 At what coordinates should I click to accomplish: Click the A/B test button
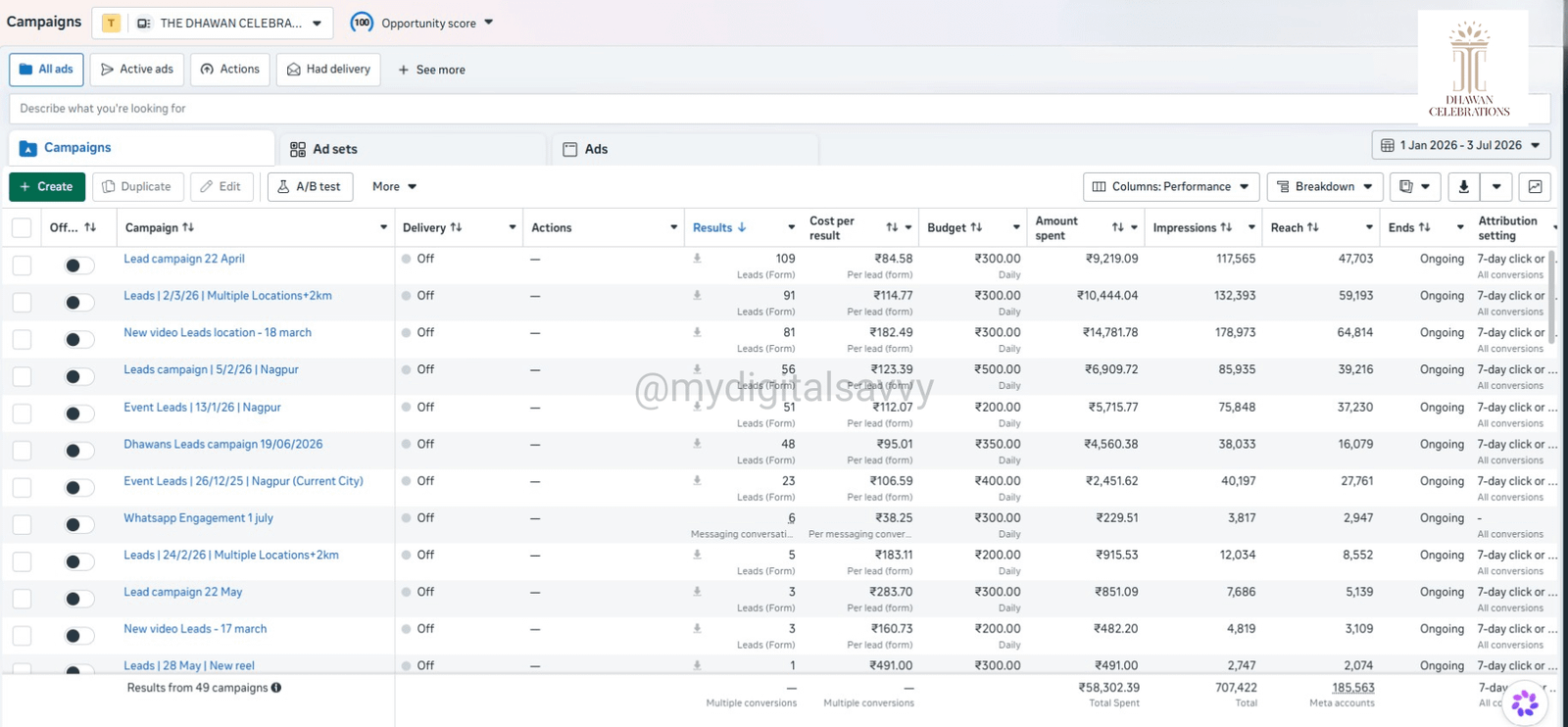click(310, 186)
